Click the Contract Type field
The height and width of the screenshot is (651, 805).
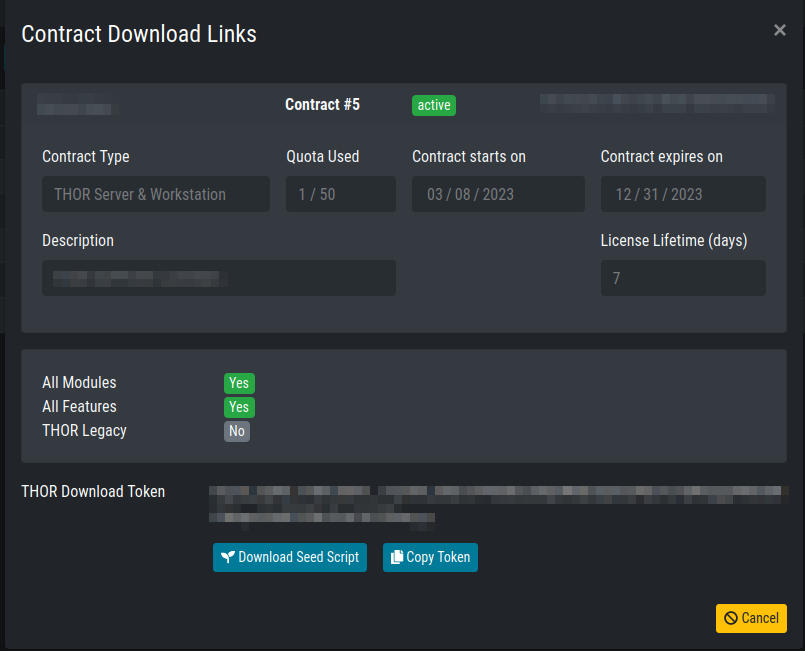point(156,194)
